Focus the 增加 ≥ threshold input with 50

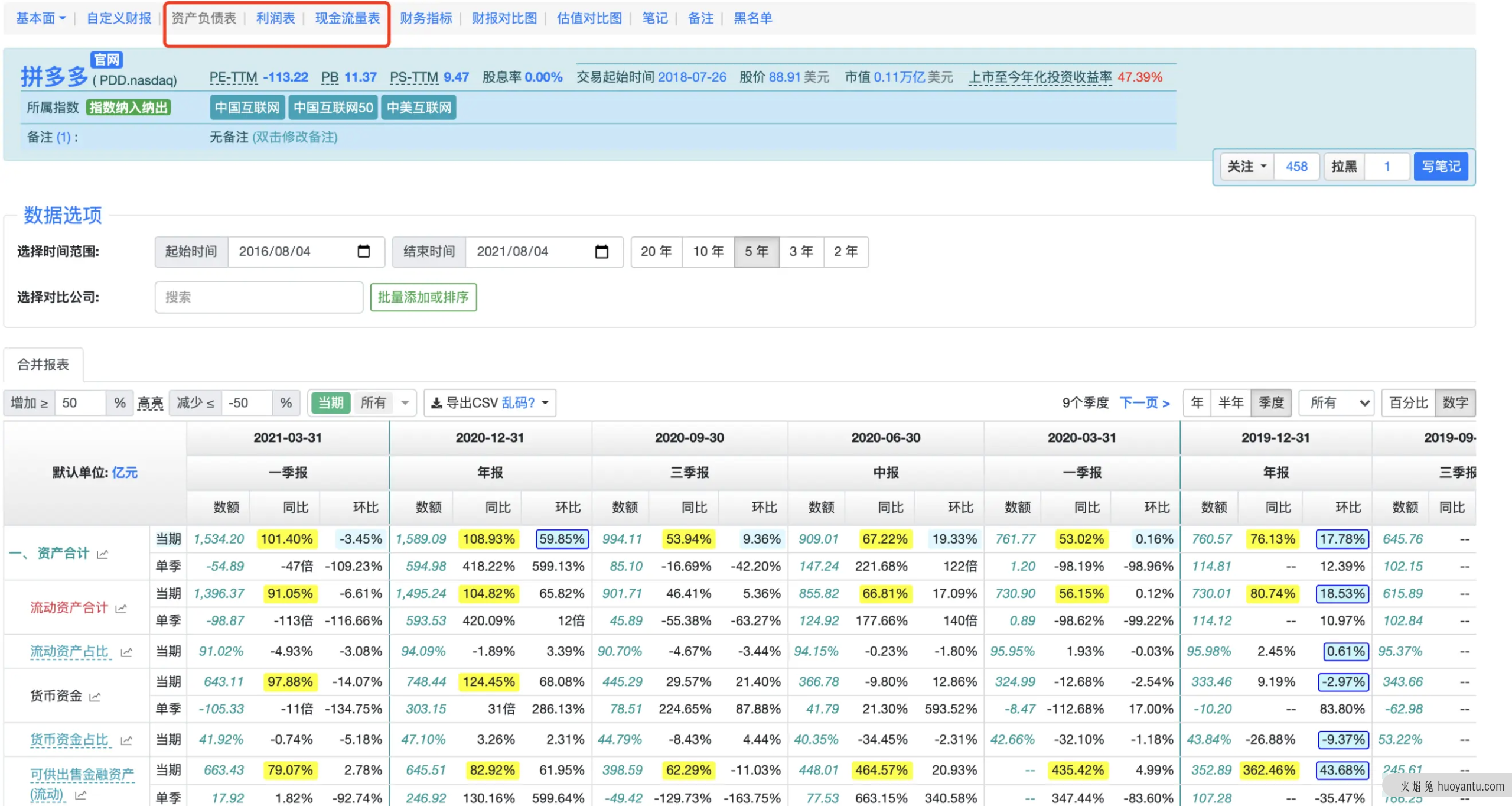click(80, 403)
